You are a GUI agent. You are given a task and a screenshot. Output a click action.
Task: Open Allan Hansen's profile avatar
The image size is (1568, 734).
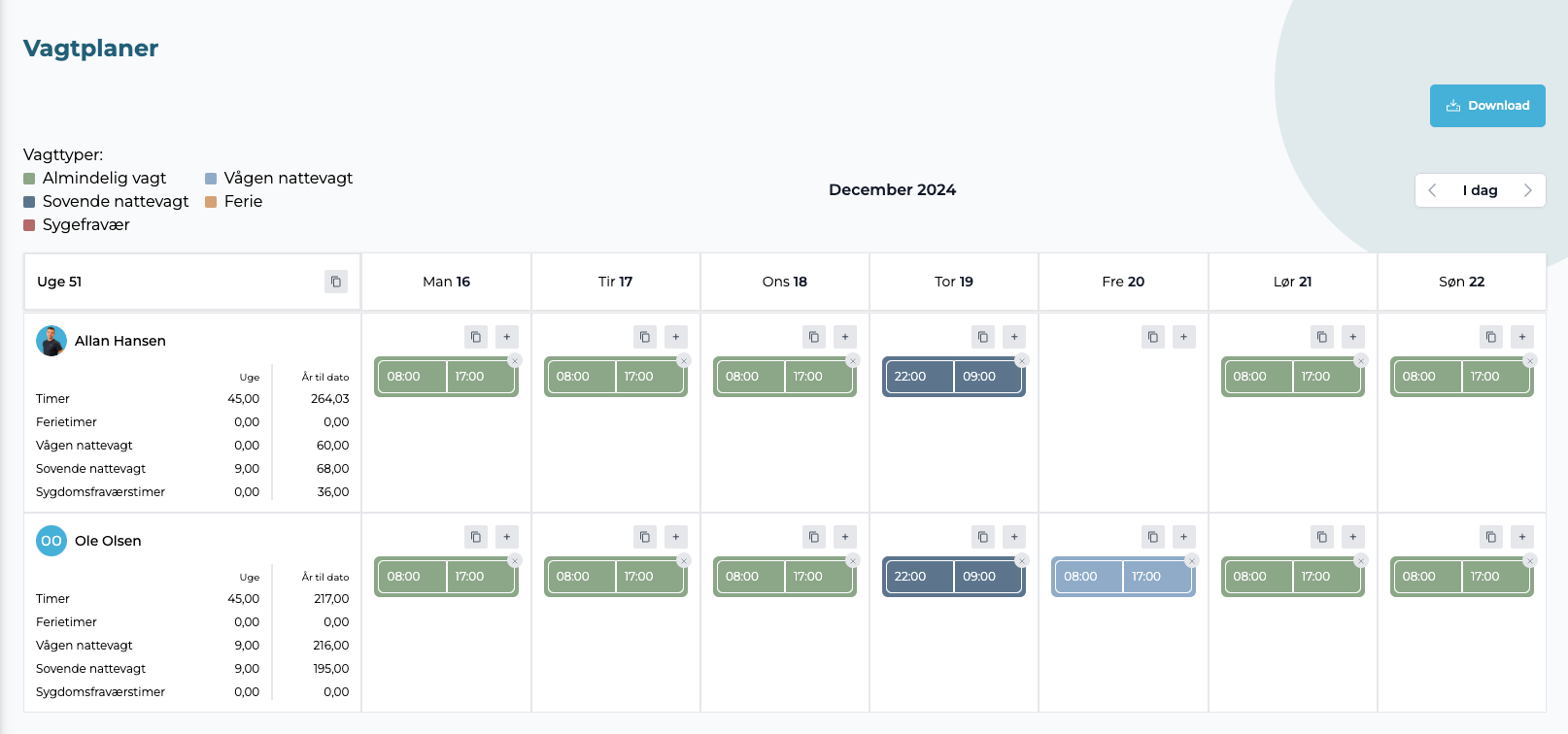pyautogui.click(x=51, y=341)
